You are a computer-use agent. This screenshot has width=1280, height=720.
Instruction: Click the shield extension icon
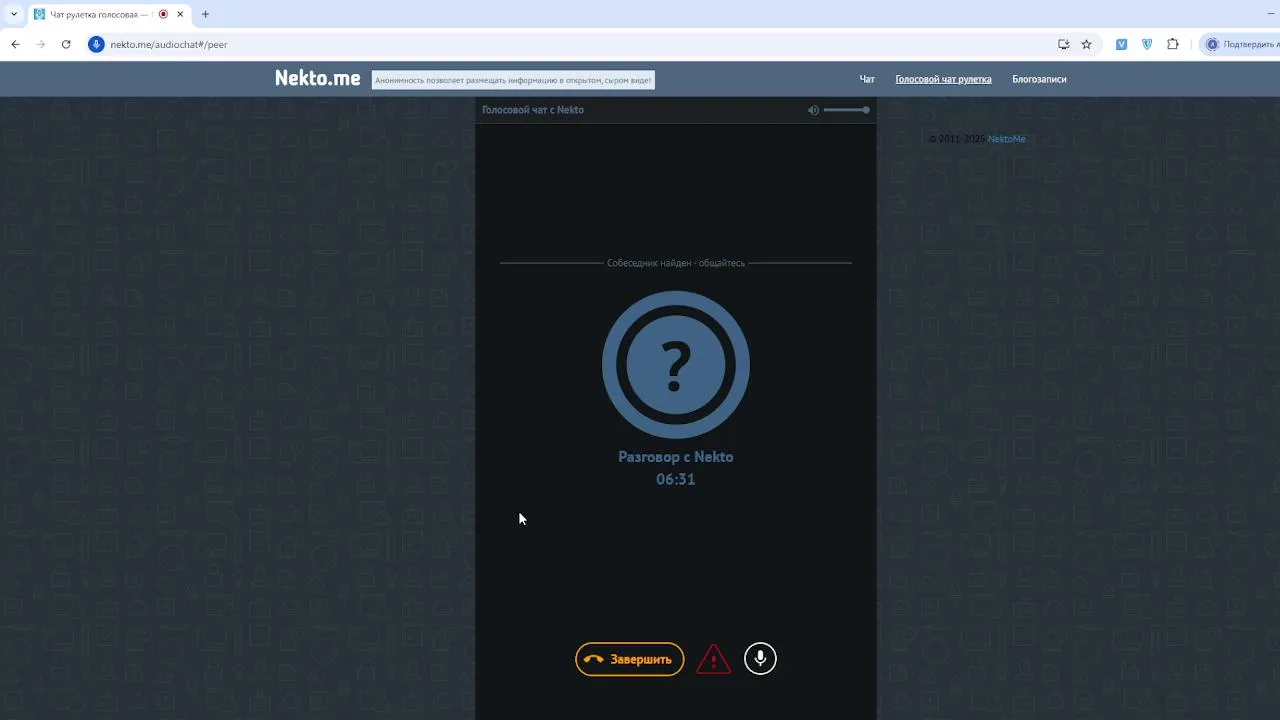click(1147, 44)
